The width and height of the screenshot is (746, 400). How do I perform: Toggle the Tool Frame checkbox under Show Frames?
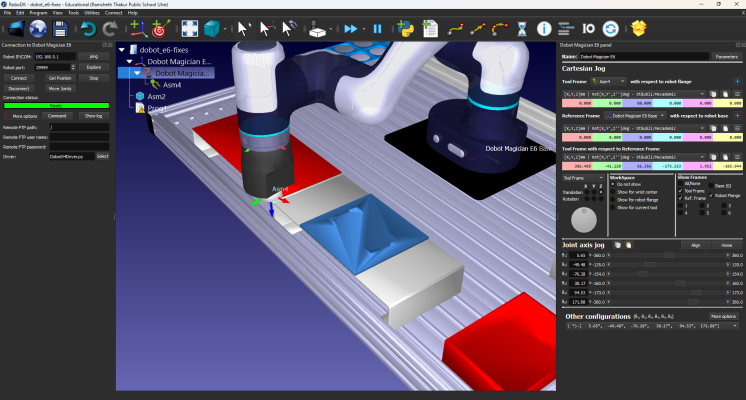coord(680,191)
